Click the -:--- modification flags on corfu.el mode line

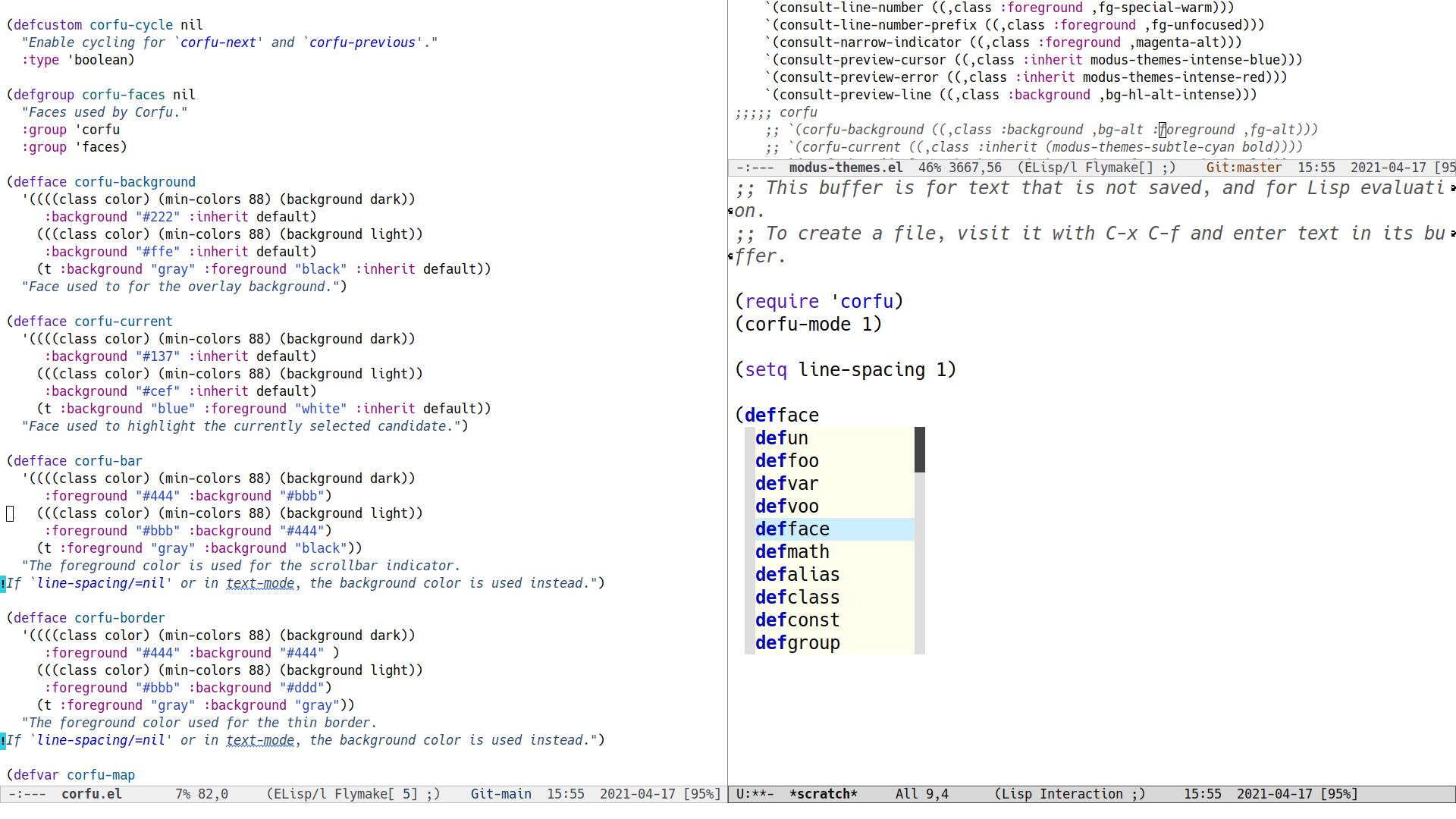[27, 794]
